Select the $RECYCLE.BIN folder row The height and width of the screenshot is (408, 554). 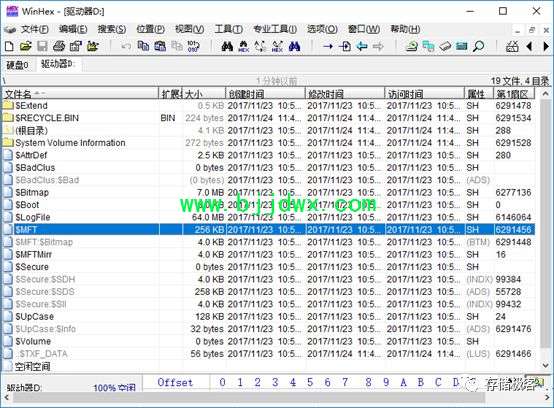[269, 118]
